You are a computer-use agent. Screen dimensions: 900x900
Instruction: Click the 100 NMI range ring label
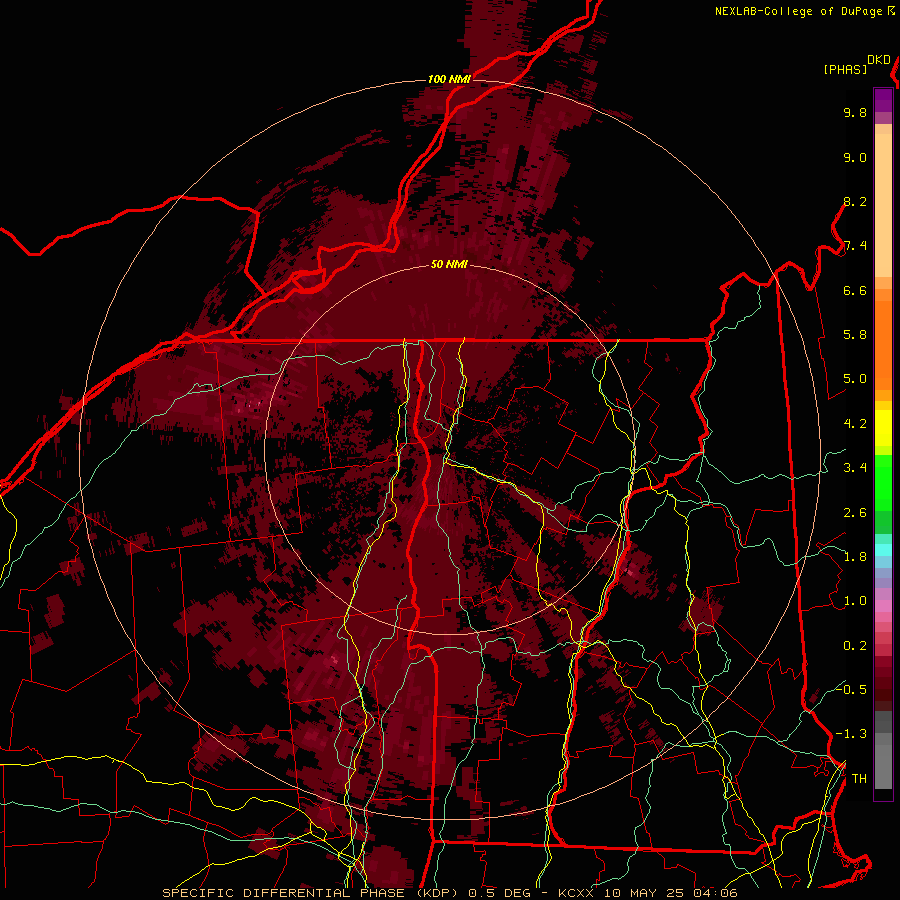(x=449, y=79)
